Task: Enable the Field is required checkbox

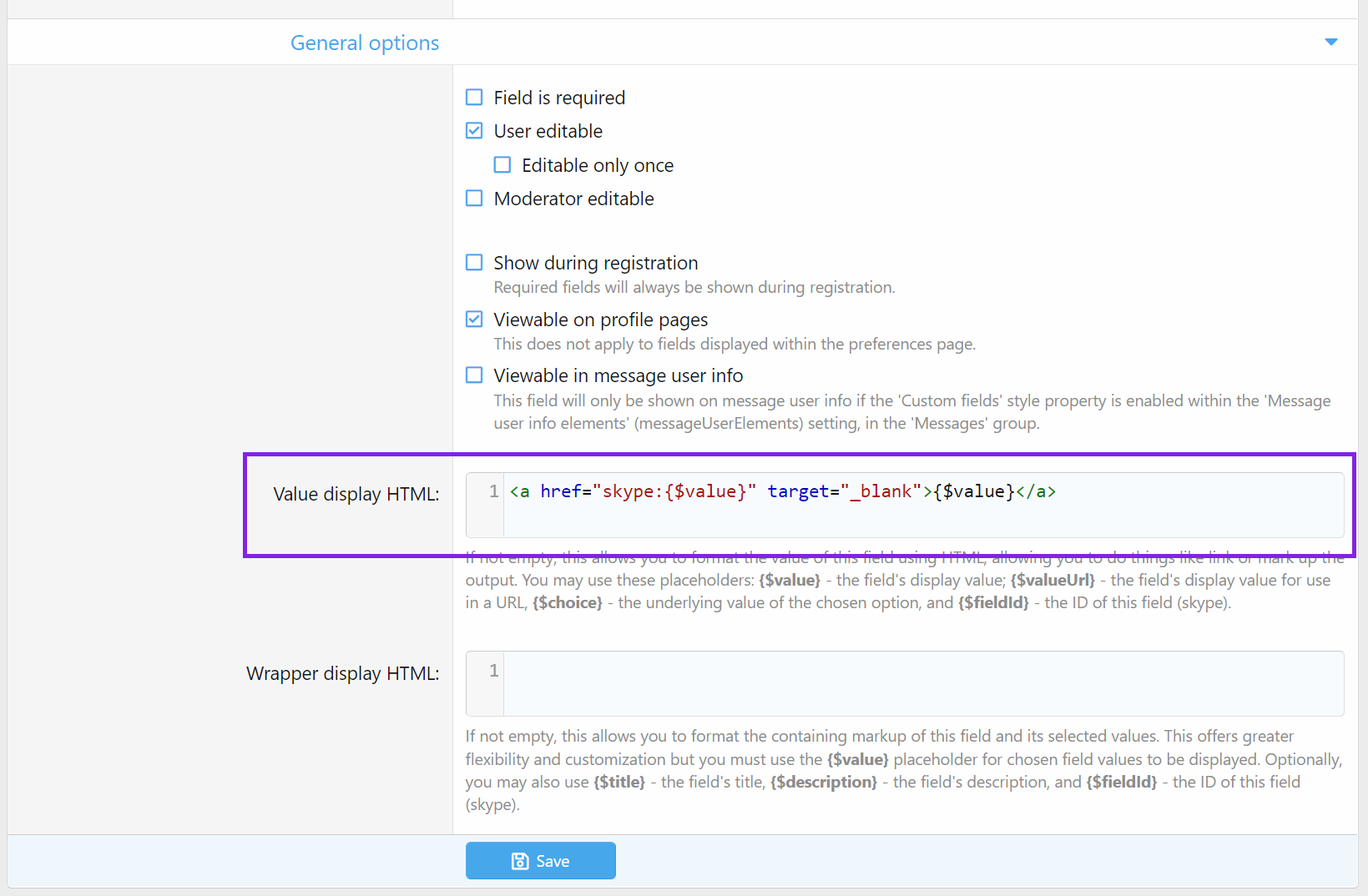Action: 474,98
